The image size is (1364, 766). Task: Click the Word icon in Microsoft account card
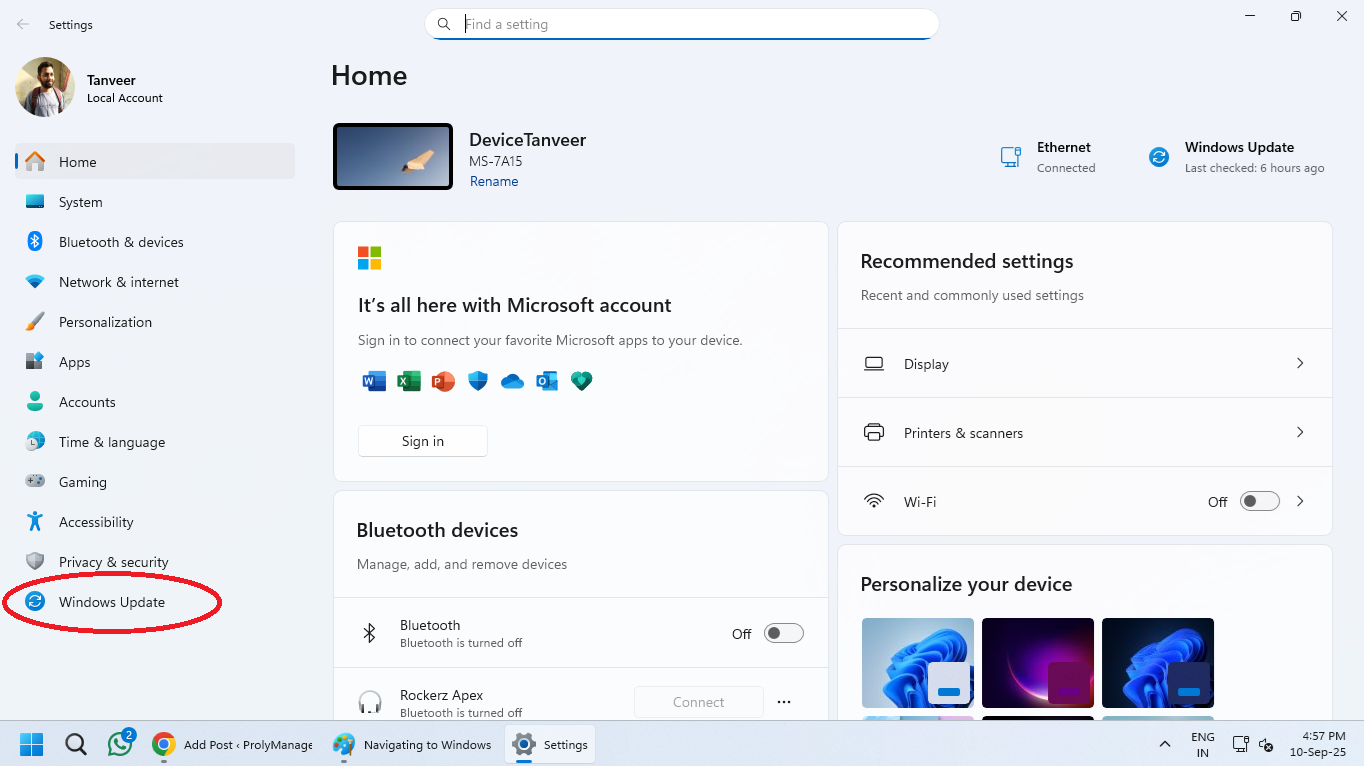374,380
